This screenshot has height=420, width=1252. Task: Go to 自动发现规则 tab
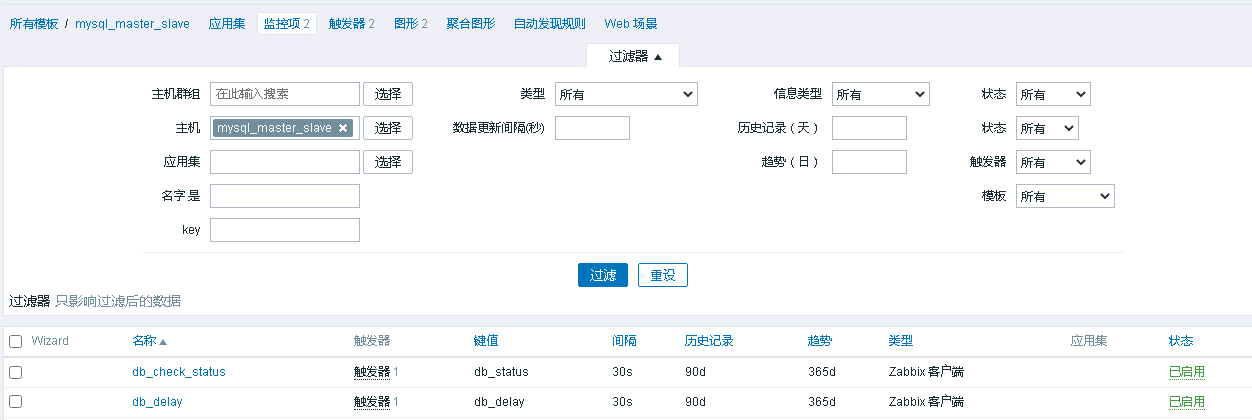pyautogui.click(x=549, y=23)
